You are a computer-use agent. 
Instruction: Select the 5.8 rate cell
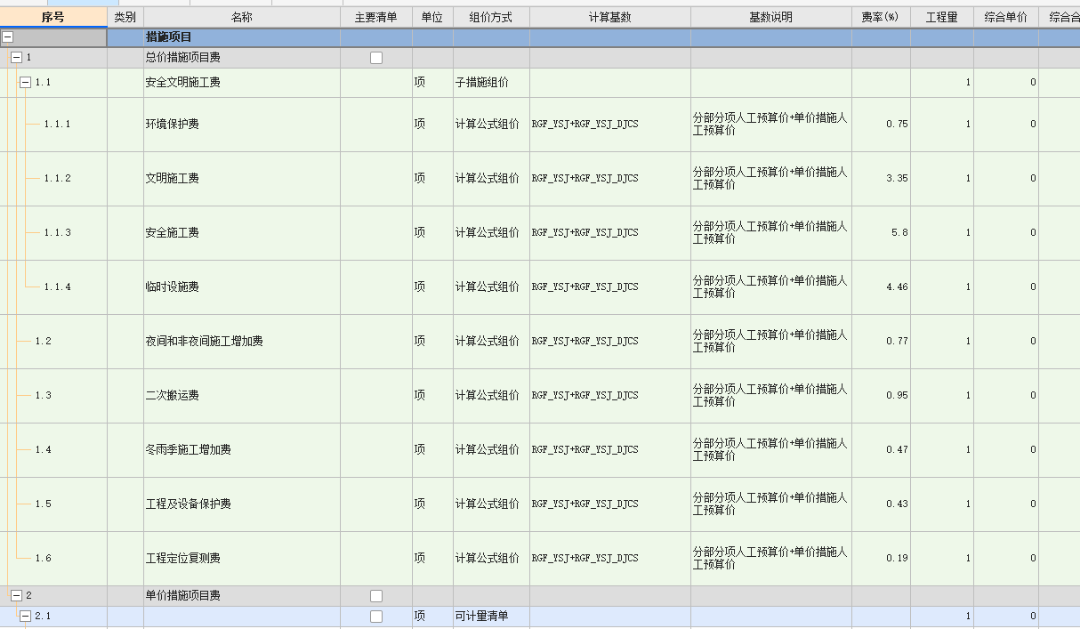pos(881,233)
